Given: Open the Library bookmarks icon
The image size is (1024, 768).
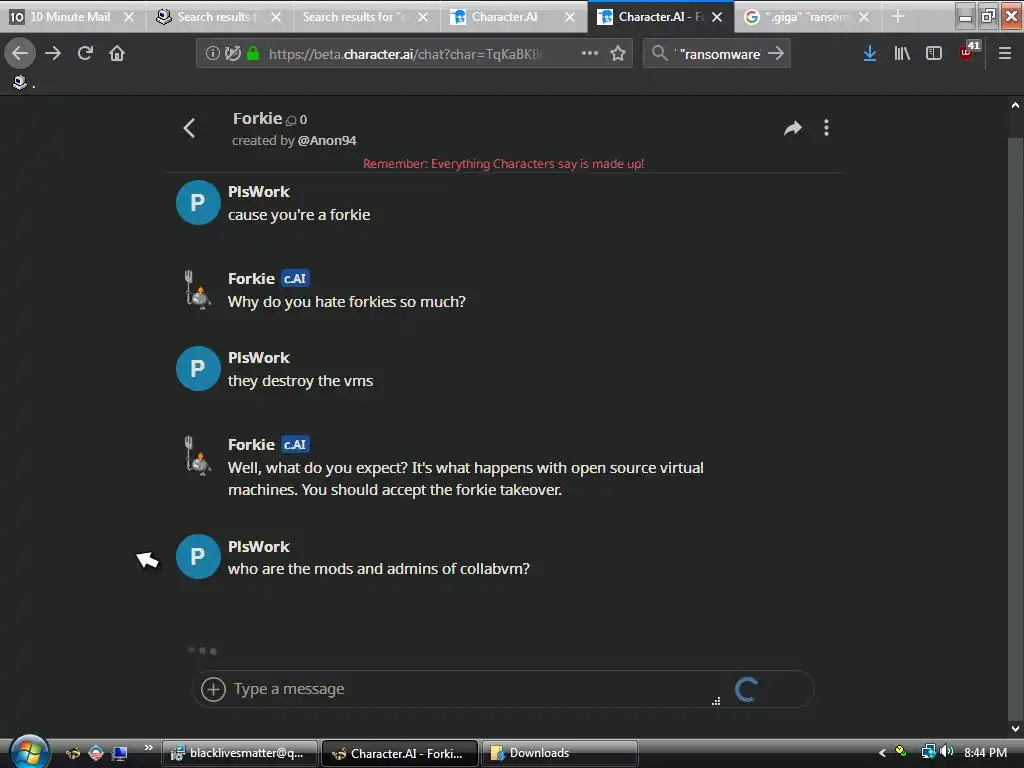Looking at the screenshot, I should 902,54.
